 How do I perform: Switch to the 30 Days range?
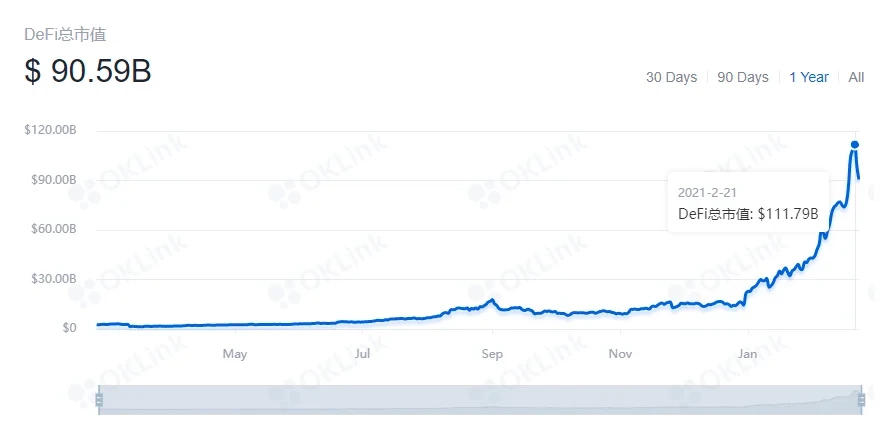[671, 77]
